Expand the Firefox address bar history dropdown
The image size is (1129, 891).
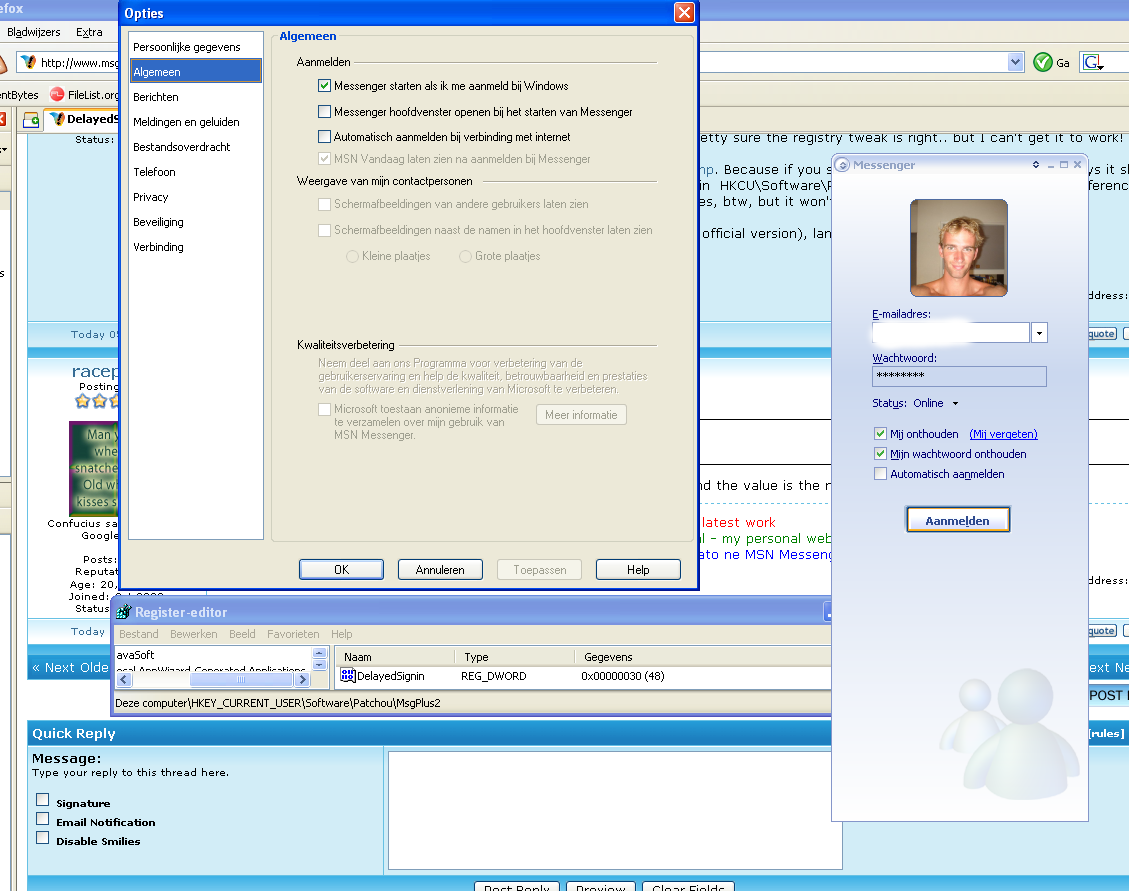tap(1016, 62)
